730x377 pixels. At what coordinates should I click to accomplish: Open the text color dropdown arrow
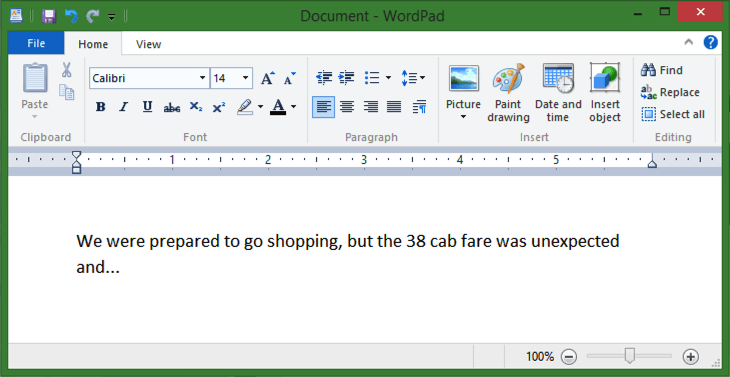coord(293,107)
